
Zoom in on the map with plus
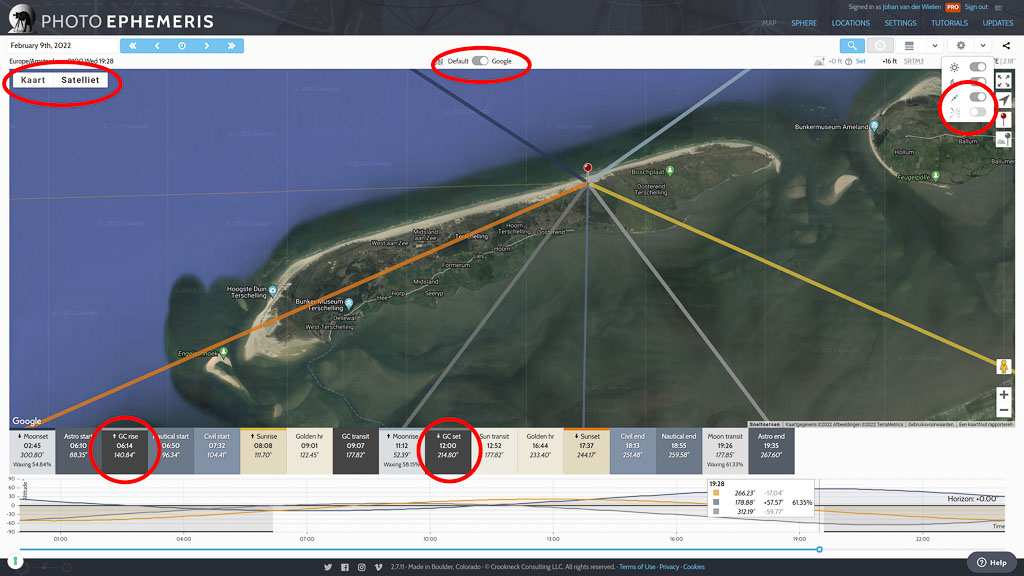[x=1004, y=394]
